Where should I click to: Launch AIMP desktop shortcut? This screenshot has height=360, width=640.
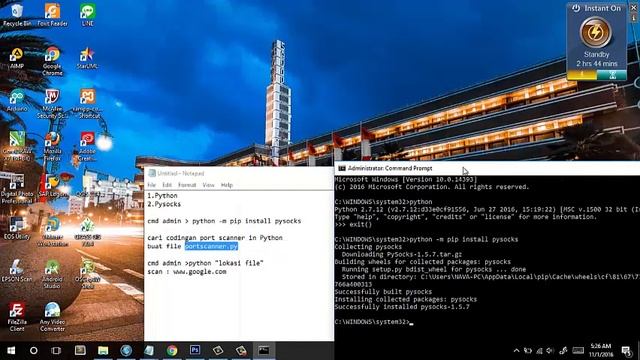click(x=17, y=58)
